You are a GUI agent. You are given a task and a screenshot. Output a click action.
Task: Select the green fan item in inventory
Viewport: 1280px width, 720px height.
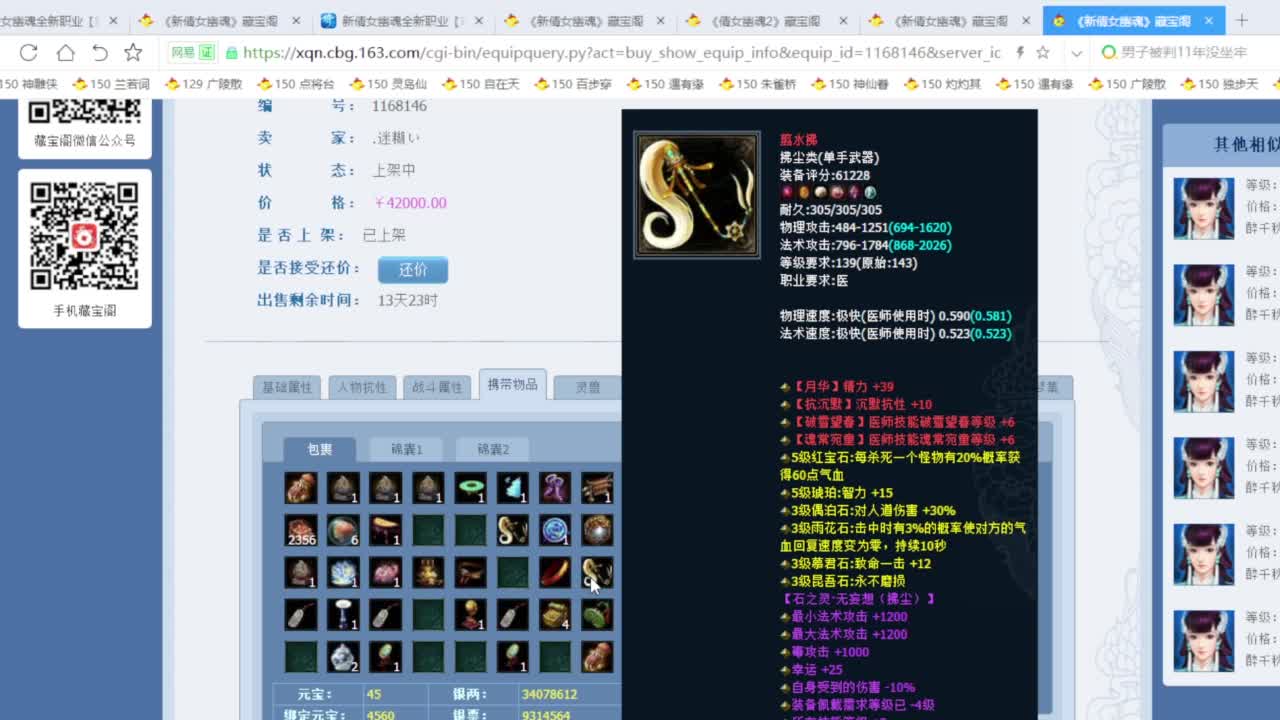click(597, 614)
